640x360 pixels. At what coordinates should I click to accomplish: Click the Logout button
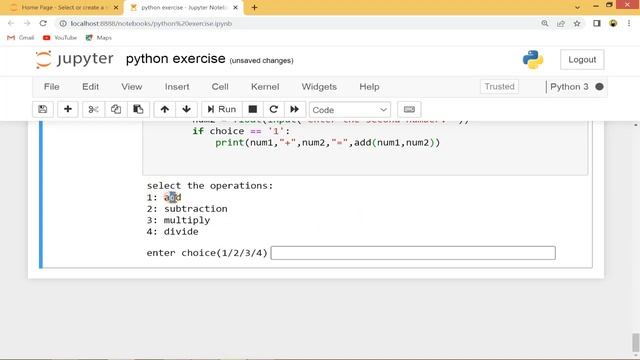582,60
